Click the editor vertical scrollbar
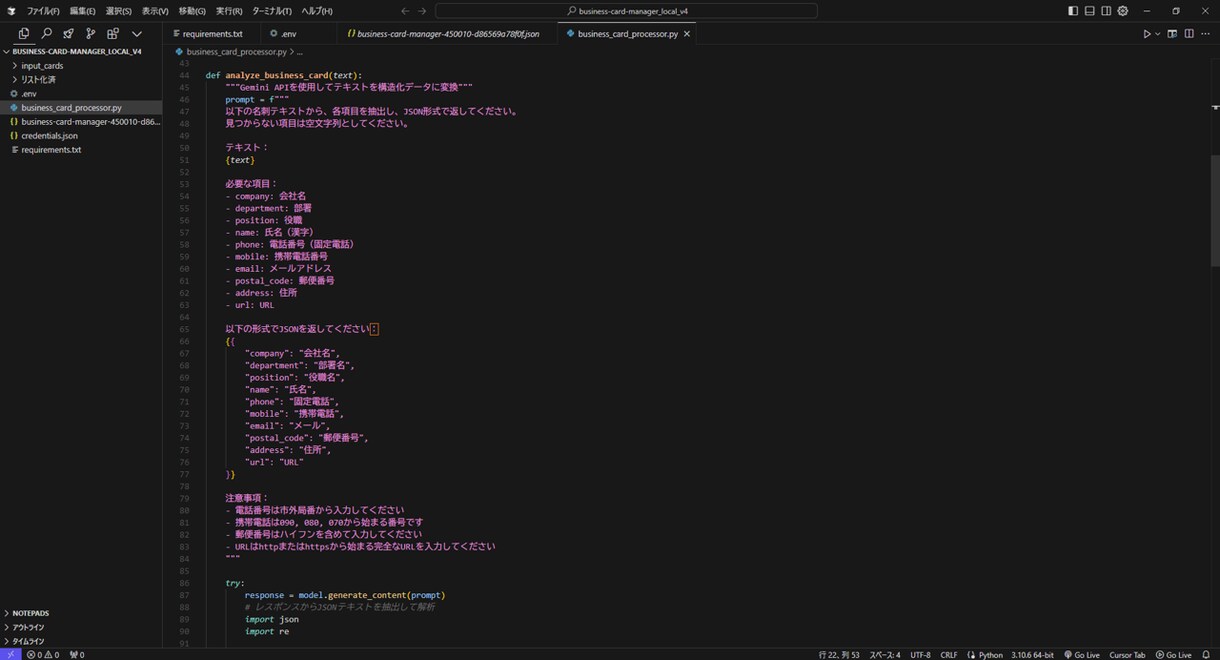Screen dimensions: 1220x660 click(x=1215, y=210)
